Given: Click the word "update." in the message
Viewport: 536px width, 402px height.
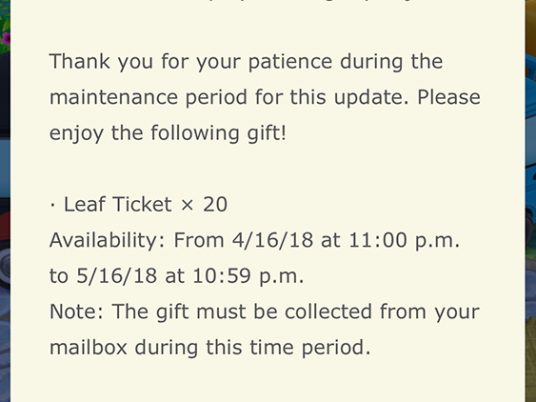Looking at the screenshot, I should [x=371, y=98].
